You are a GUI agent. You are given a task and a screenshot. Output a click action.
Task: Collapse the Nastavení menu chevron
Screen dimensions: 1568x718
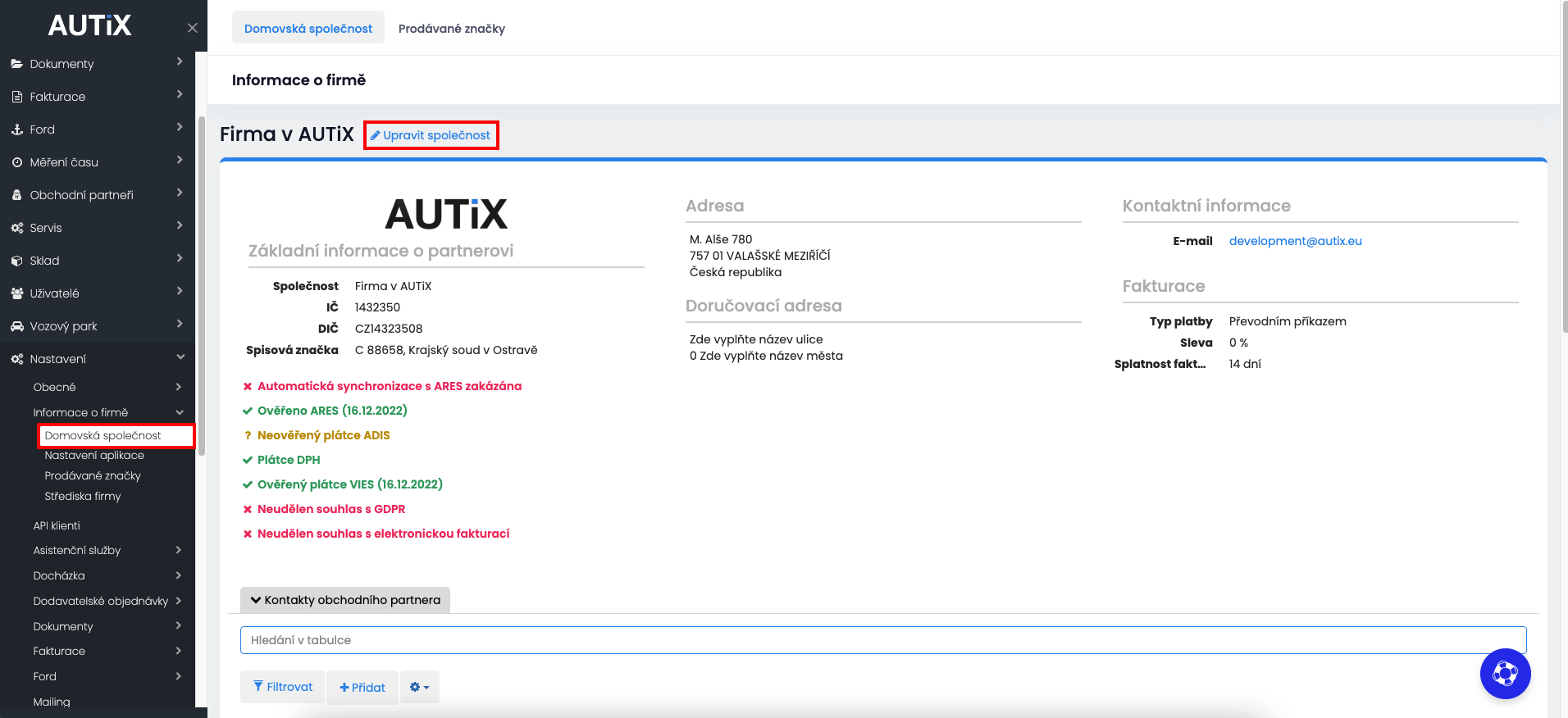[180, 357]
